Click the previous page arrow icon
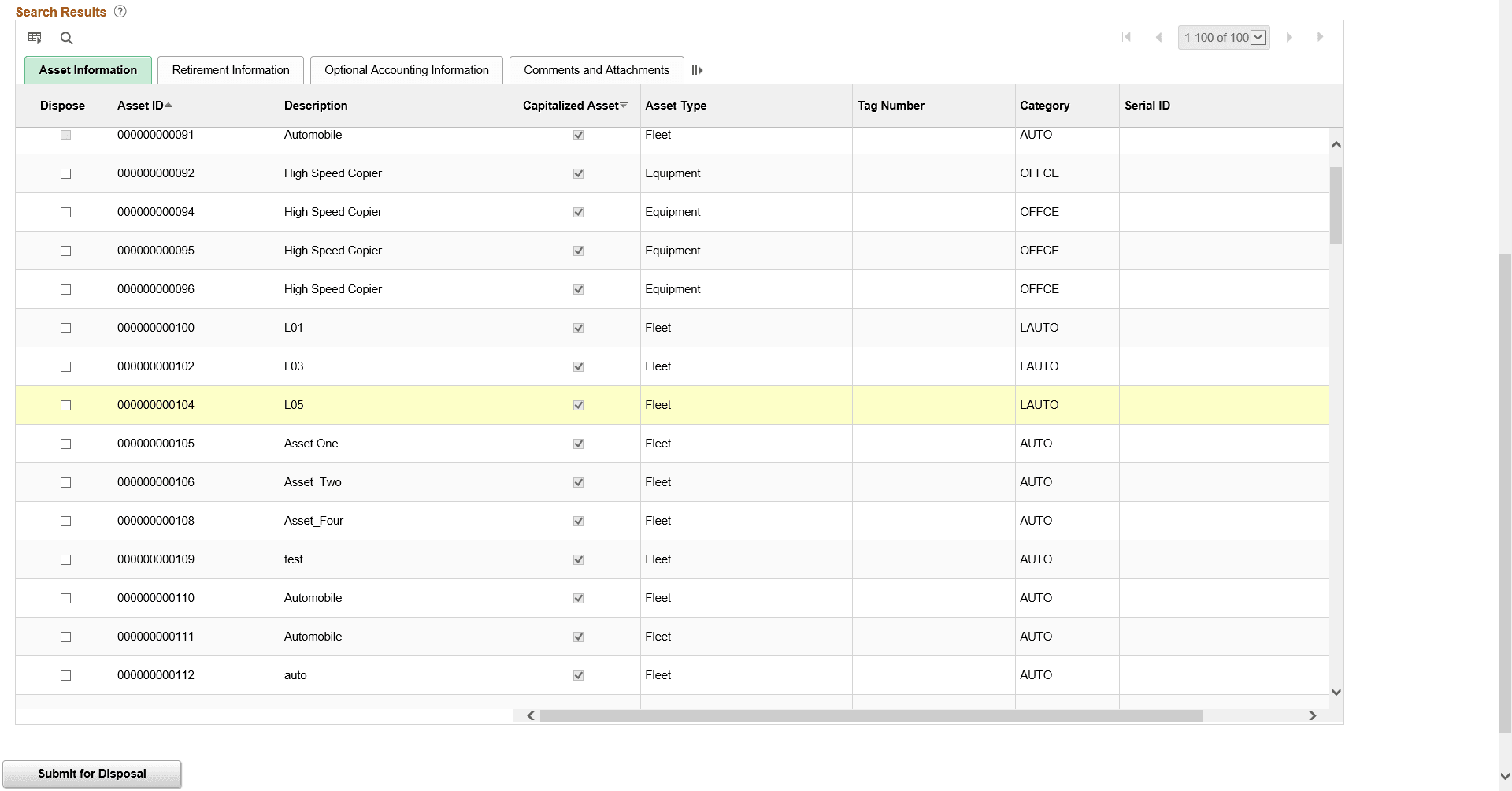Image resolution: width=1512 pixels, height=791 pixels. (x=1158, y=36)
